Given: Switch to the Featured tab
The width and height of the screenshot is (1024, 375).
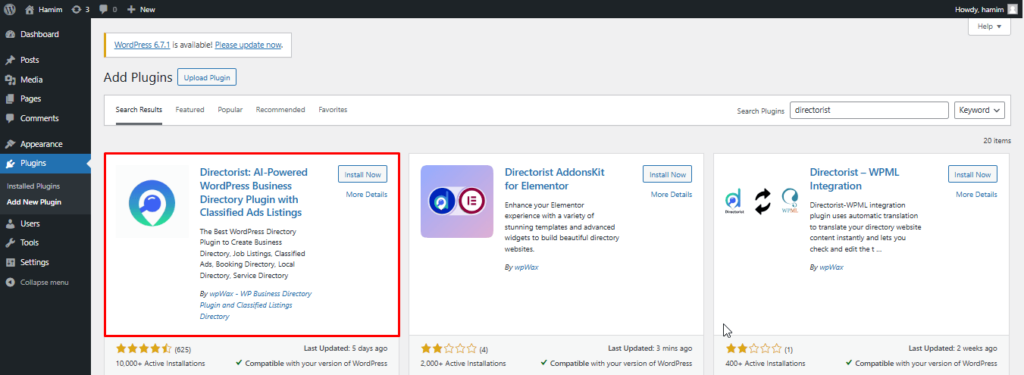Looking at the screenshot, I should pyautogui.click(x=189, y=110).
